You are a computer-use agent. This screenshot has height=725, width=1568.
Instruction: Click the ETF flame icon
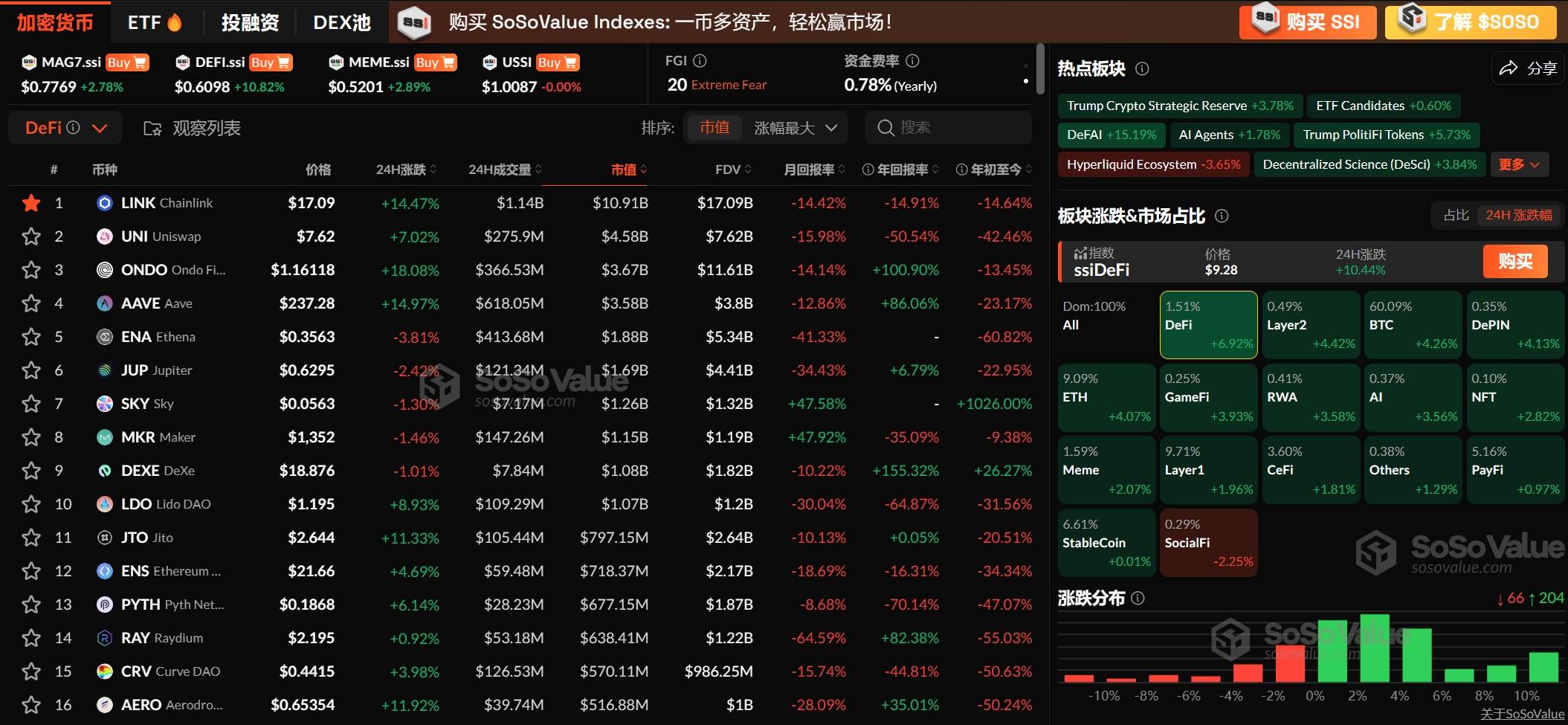pos(175,22)
